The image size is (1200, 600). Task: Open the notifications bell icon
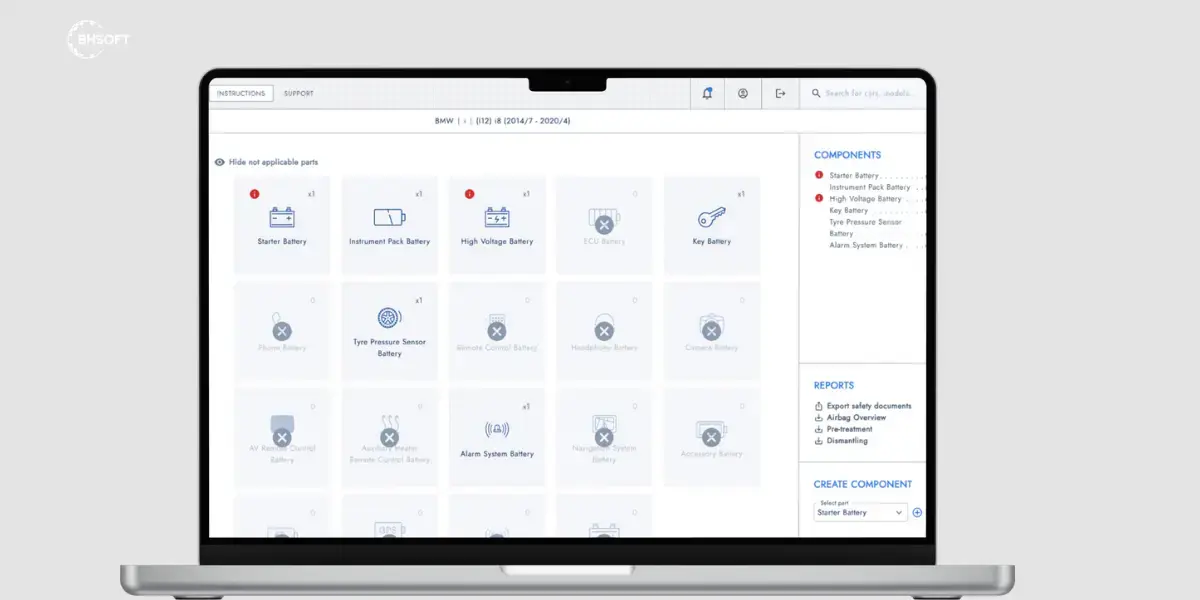pos(708,93)
